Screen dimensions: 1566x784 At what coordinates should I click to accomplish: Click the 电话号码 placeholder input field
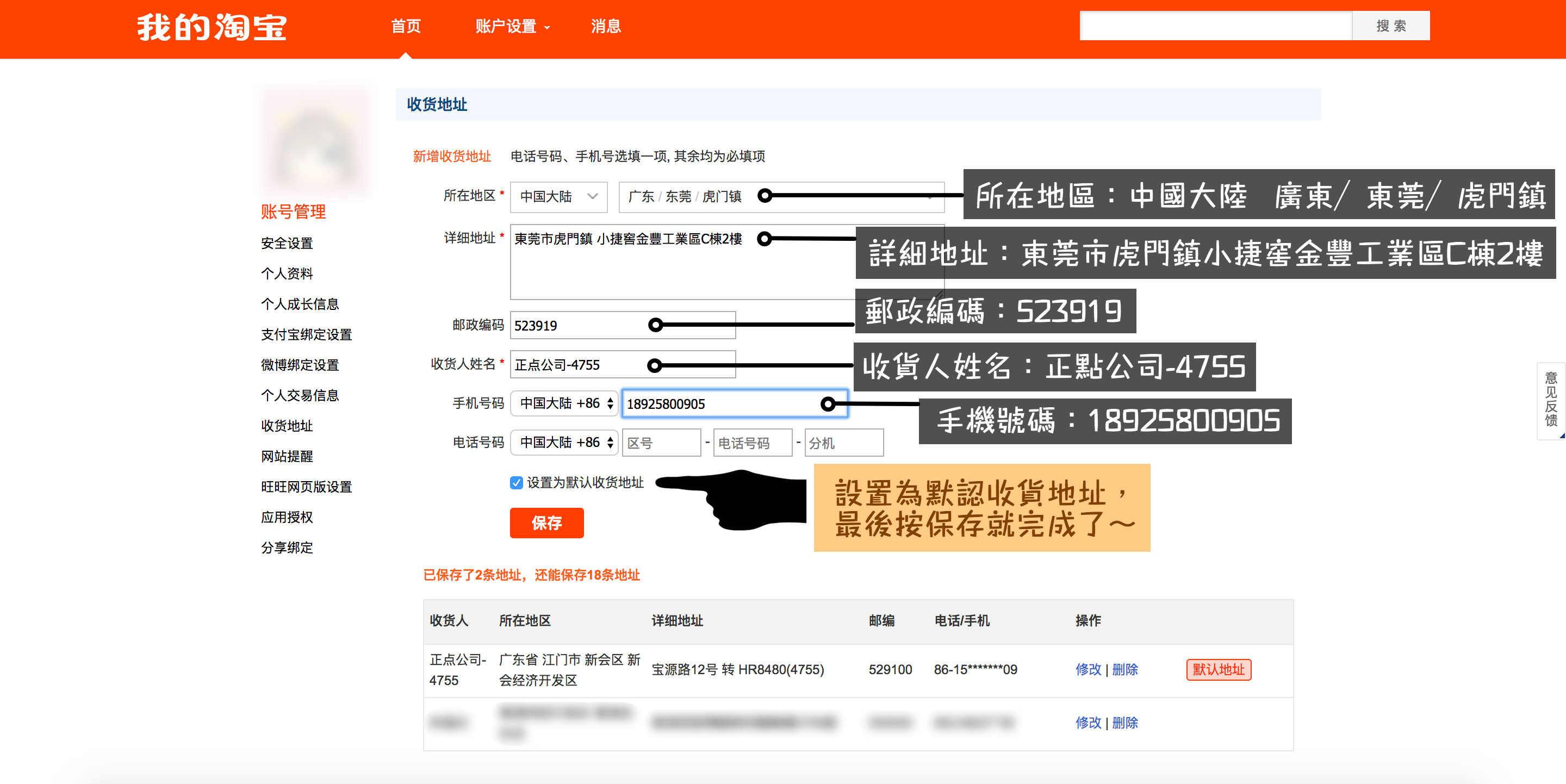(753, 443)
